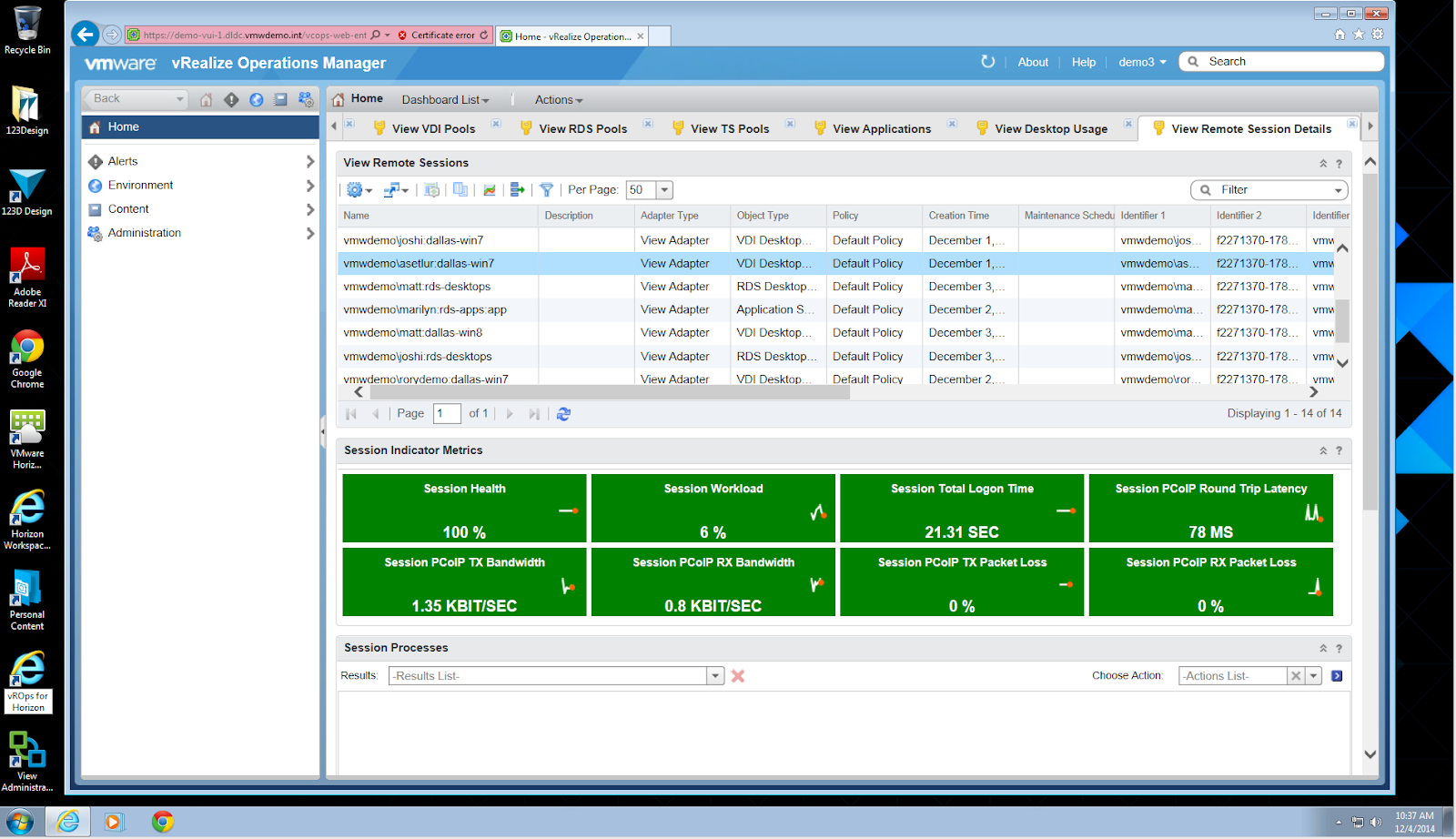The width and height of the screenshot is (1456, 839).
Task: Collapse the View Remote Sessions widget
Action: [1323, 164]
